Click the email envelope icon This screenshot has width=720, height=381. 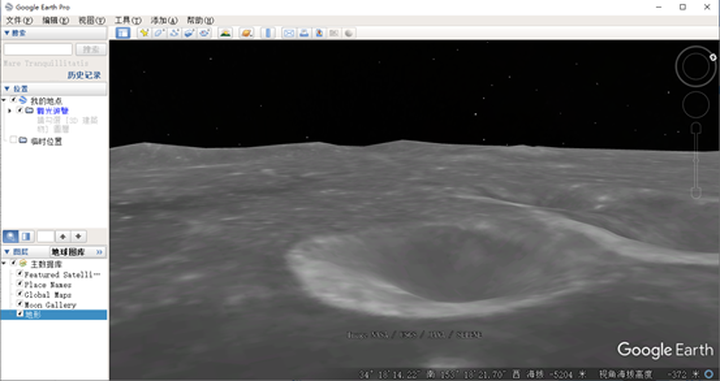pyautogui.click(x=289, y=33)
